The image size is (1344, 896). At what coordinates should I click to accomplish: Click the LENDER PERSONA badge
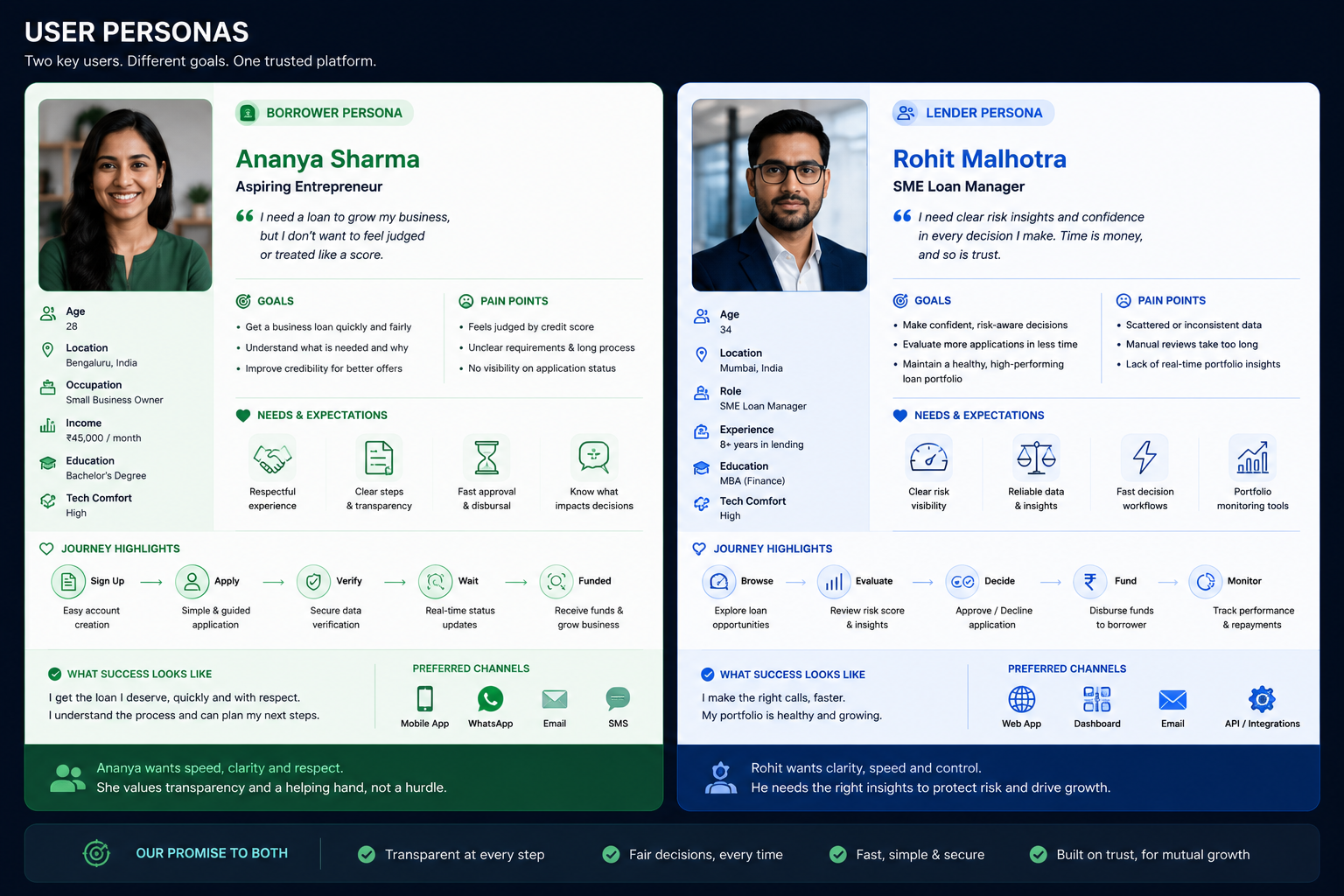(973, 113)
